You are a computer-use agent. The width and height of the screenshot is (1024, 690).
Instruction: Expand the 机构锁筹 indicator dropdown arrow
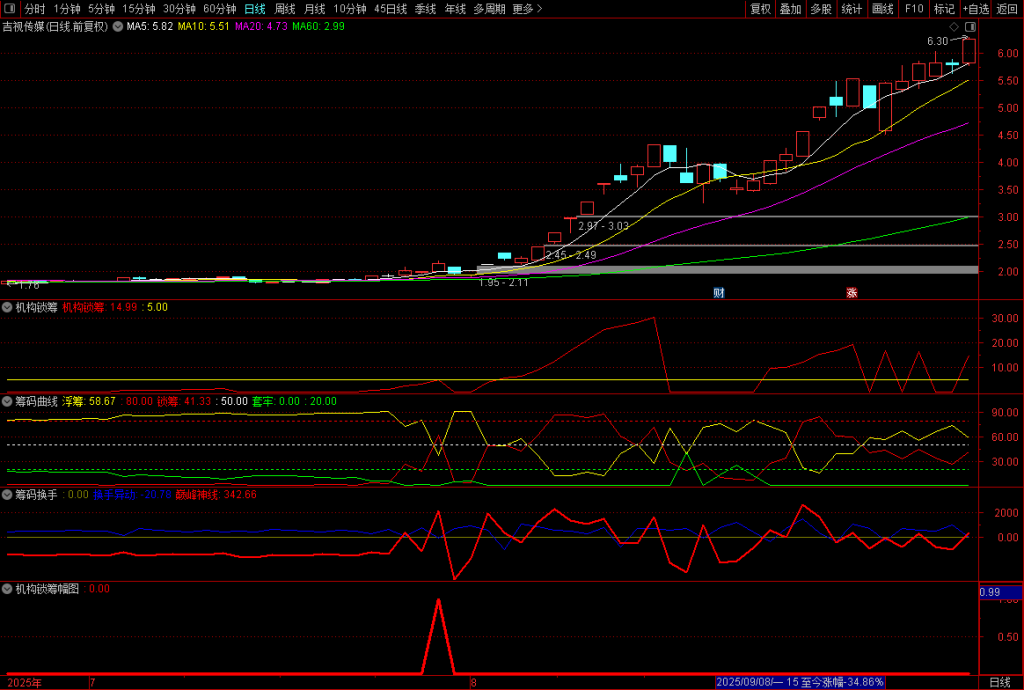point(8,307)
